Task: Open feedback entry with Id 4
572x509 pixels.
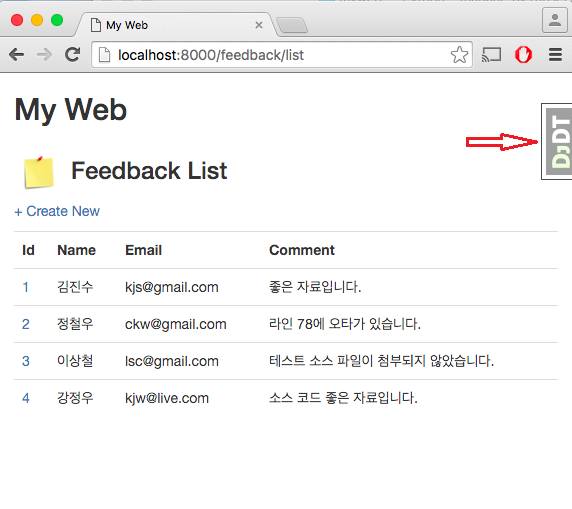Action: point(26,398)
